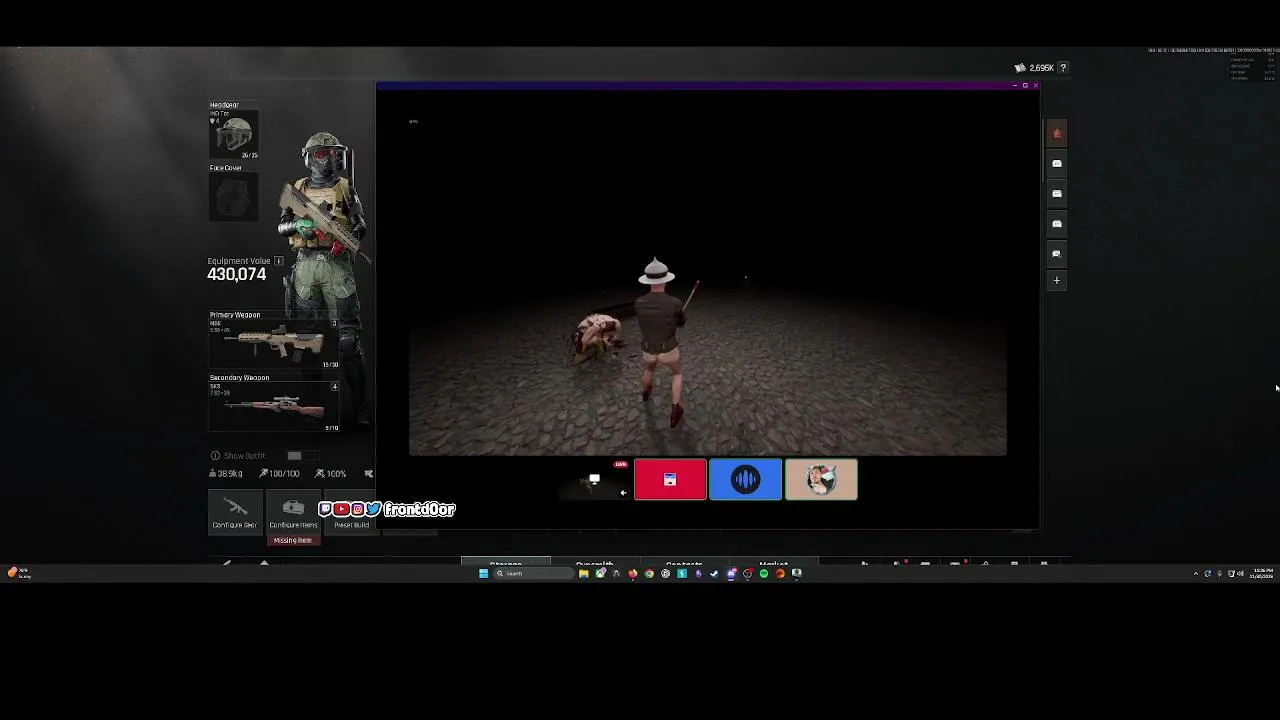
Task: Select the fourth sidebar icon above the plus
Action: (x=1057, y=253)
